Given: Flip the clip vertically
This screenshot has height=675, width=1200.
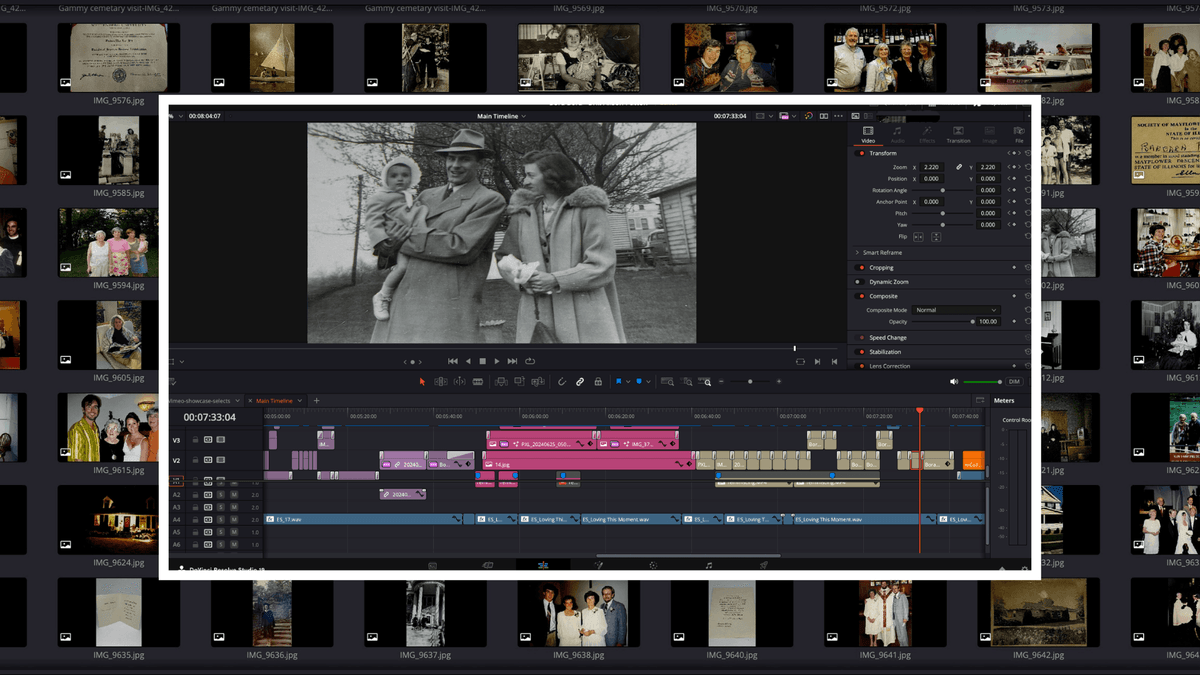Looking at the screenshot, I should (x=936, y=237).
